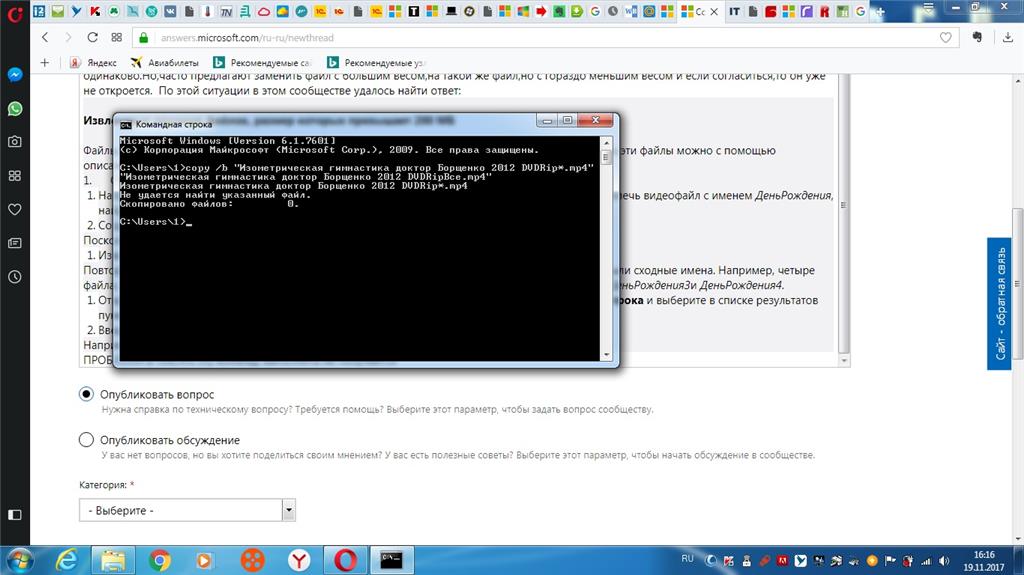The width and height of the screenshot is (1024, 575).
Task: Click the snapshot camera sidebar icon
Action: pos(14,141)
